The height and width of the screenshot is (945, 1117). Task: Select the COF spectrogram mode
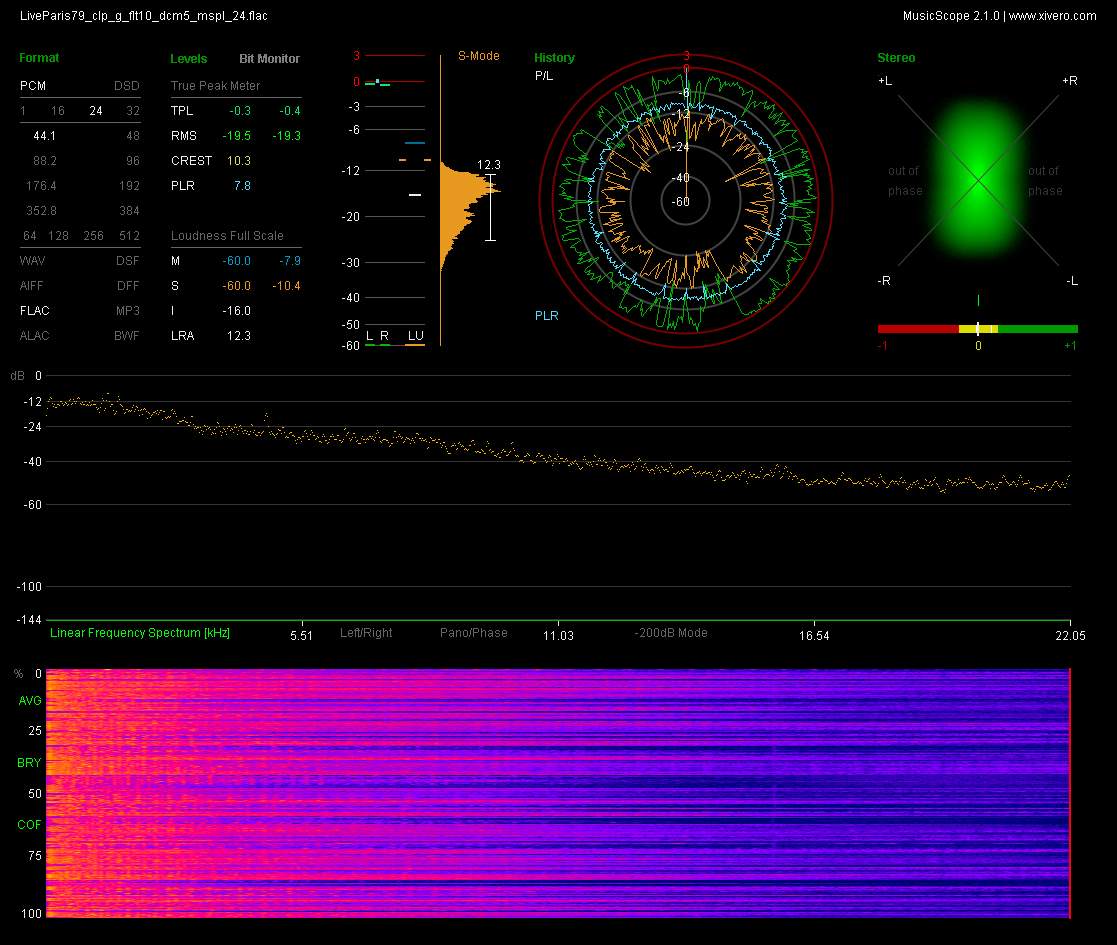[x=29, y=825]
